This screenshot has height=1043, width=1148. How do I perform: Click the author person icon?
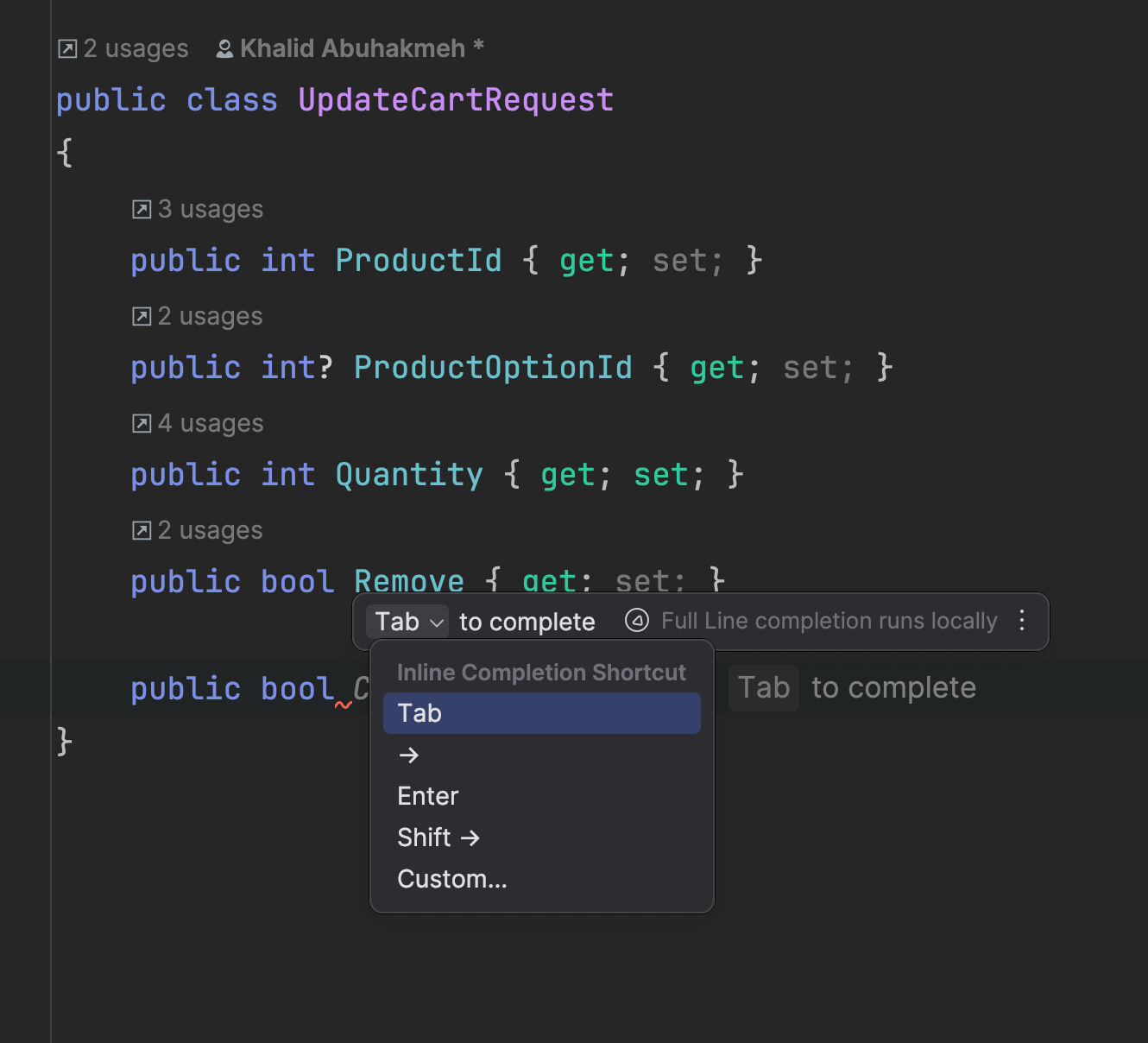pyautogui.click(x=224, y=49)
